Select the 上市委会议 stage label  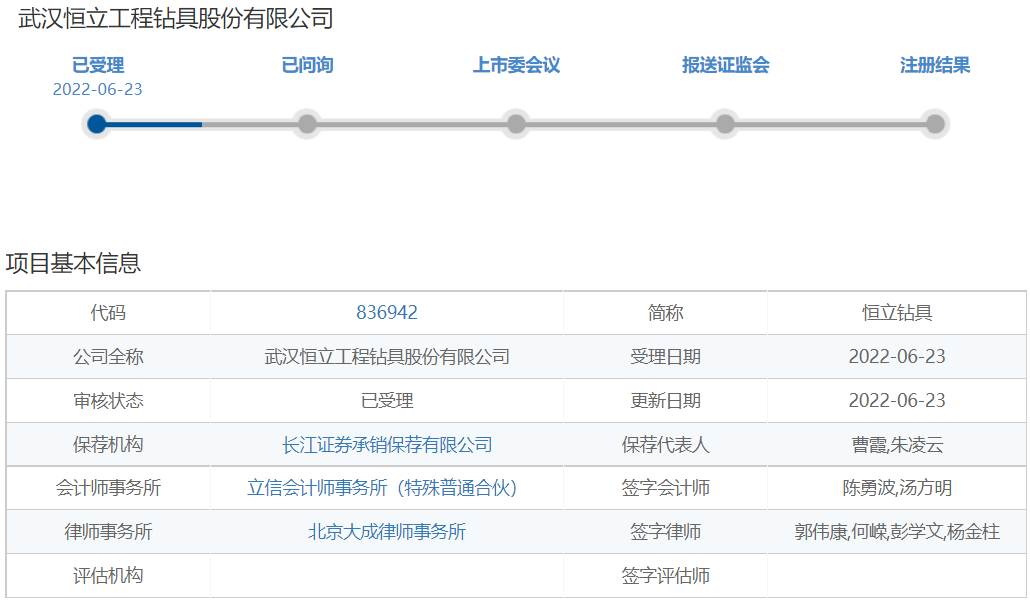click(516, 65)
